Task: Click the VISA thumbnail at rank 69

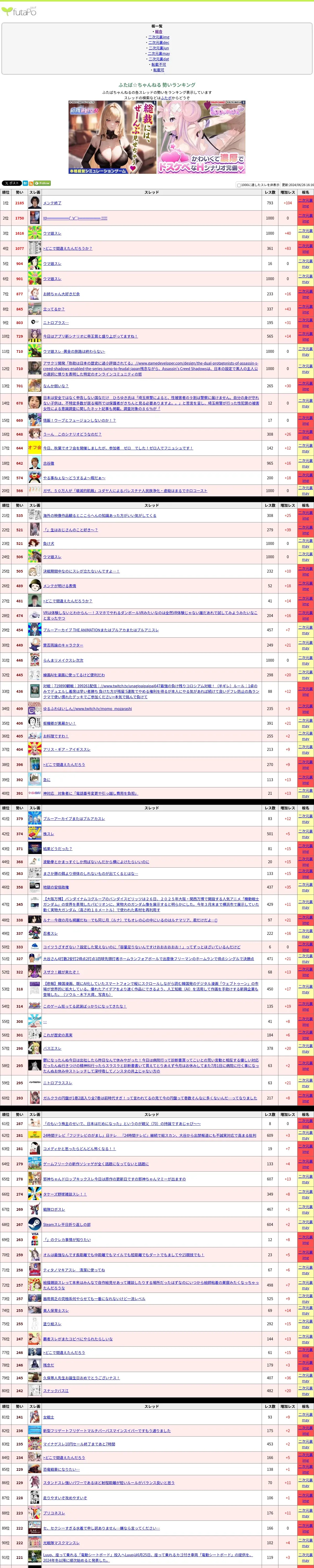Action: pyautogui.click(x=35, y=1239)
